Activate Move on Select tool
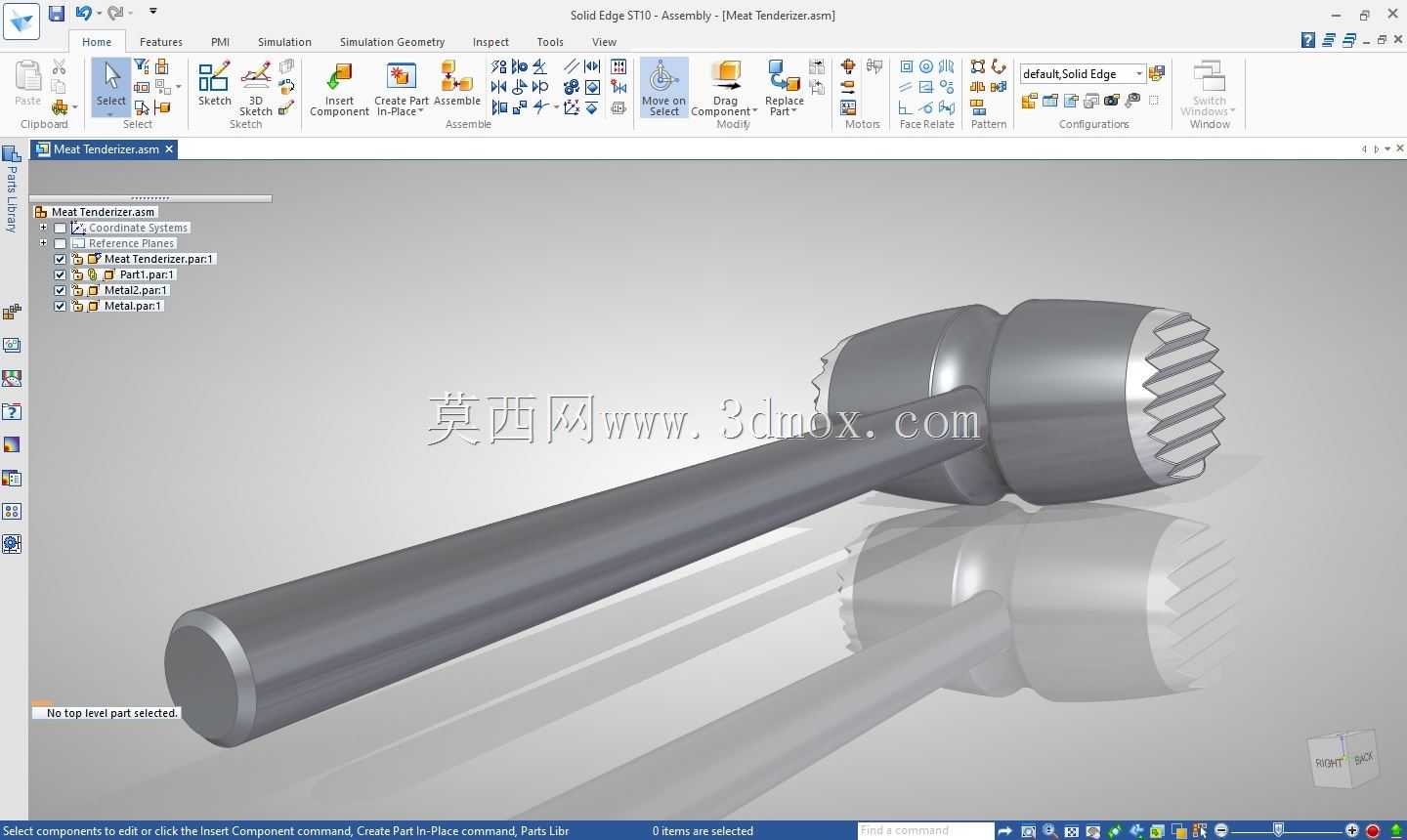This screenshot has width=1407, height=840. tap(663, 89)
